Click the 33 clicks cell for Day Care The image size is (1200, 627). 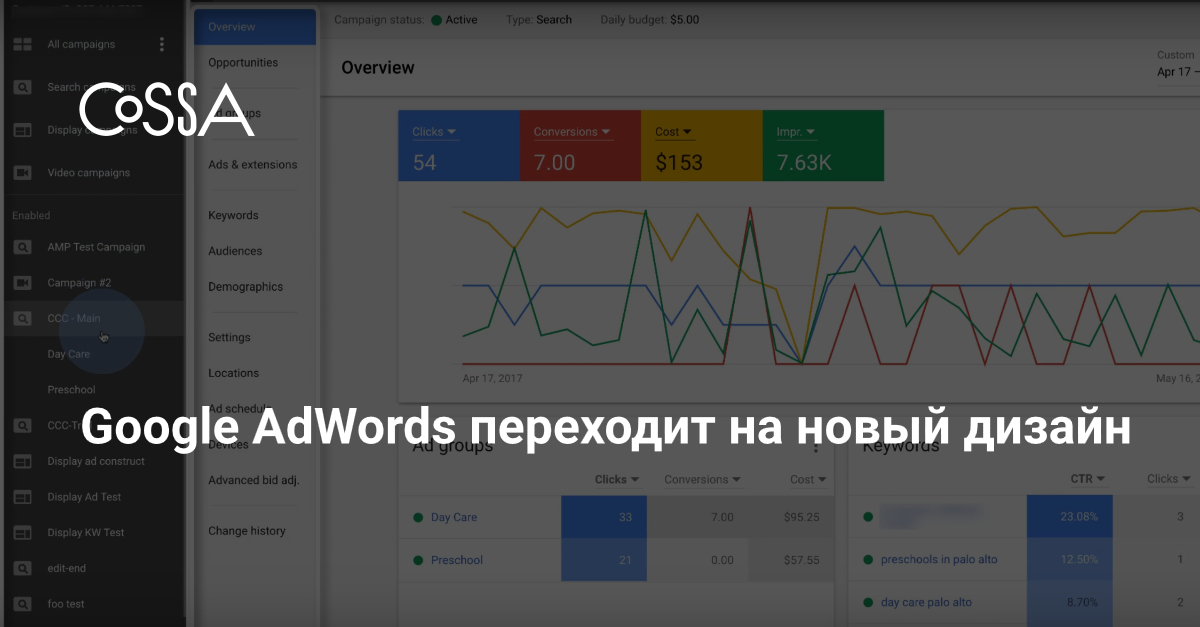pos(604,517)
